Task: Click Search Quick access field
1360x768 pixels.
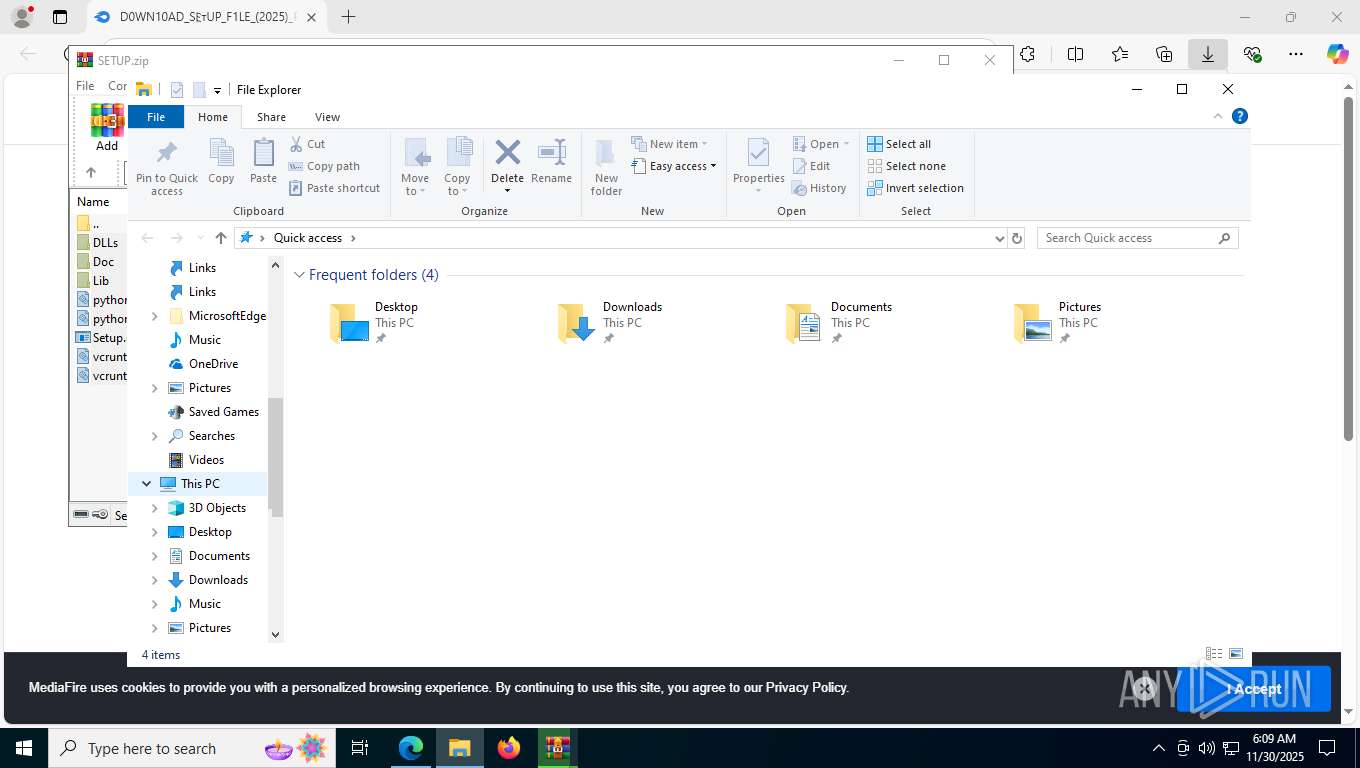Action: tap(1138, 238)
